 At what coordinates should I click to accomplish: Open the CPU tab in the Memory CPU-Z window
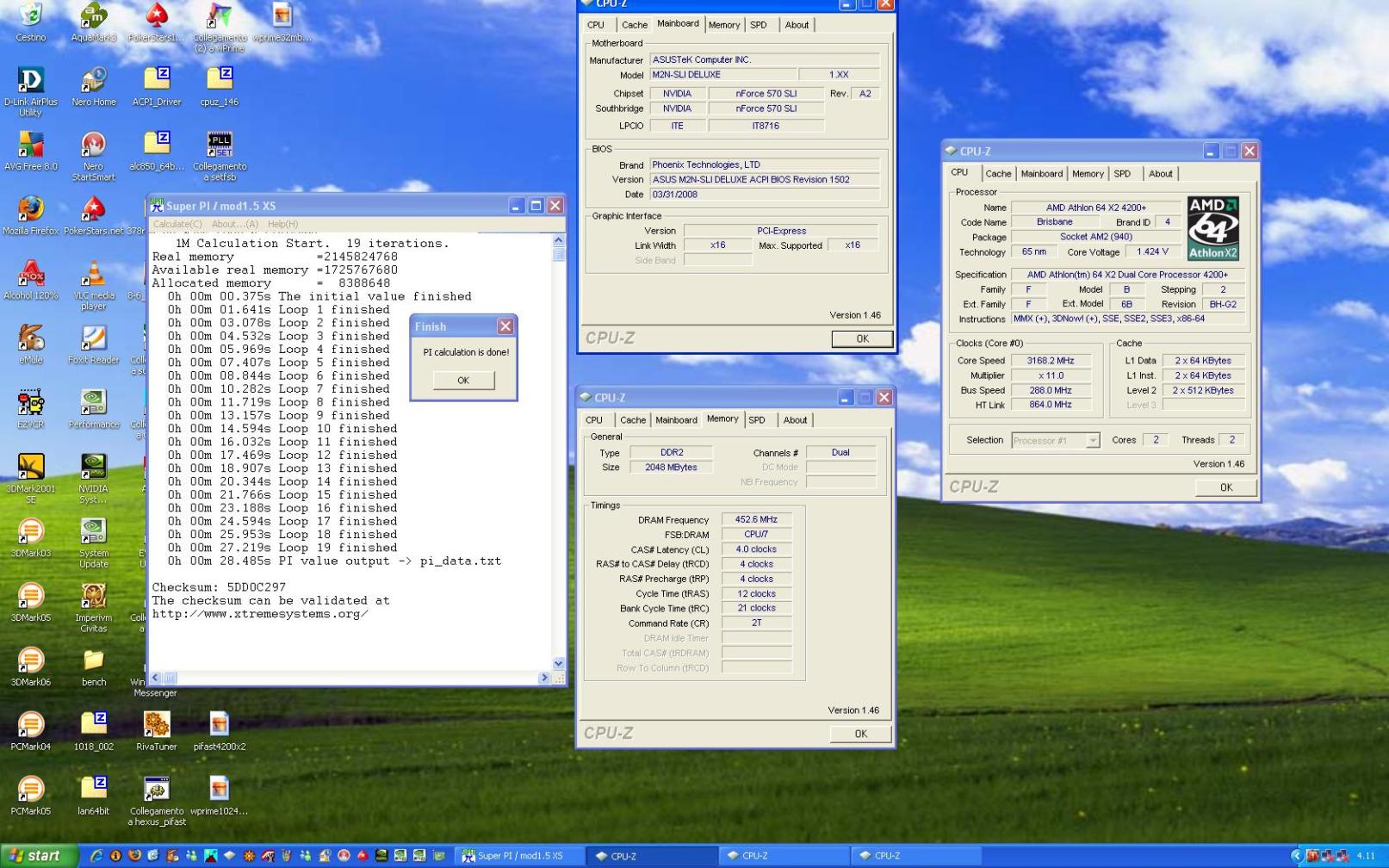pos(594,420)
